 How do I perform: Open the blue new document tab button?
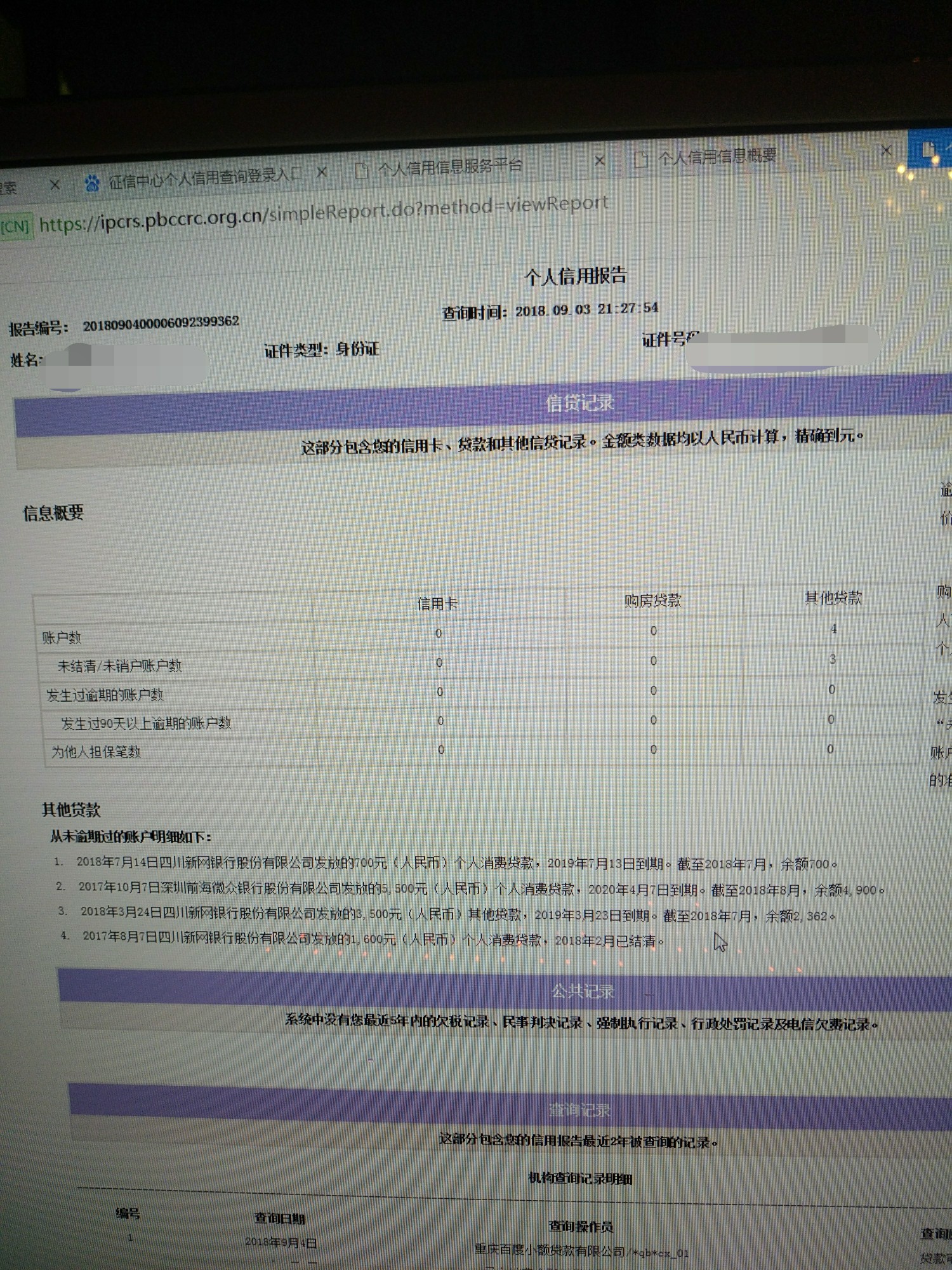930,150
